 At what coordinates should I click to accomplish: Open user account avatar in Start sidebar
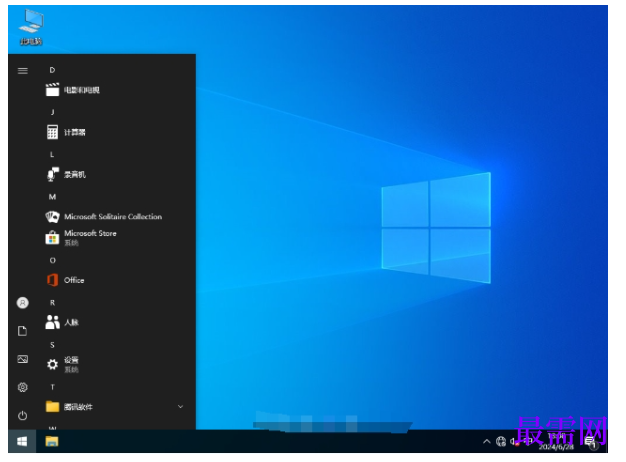pyautogui.click(x=23, y=303)
